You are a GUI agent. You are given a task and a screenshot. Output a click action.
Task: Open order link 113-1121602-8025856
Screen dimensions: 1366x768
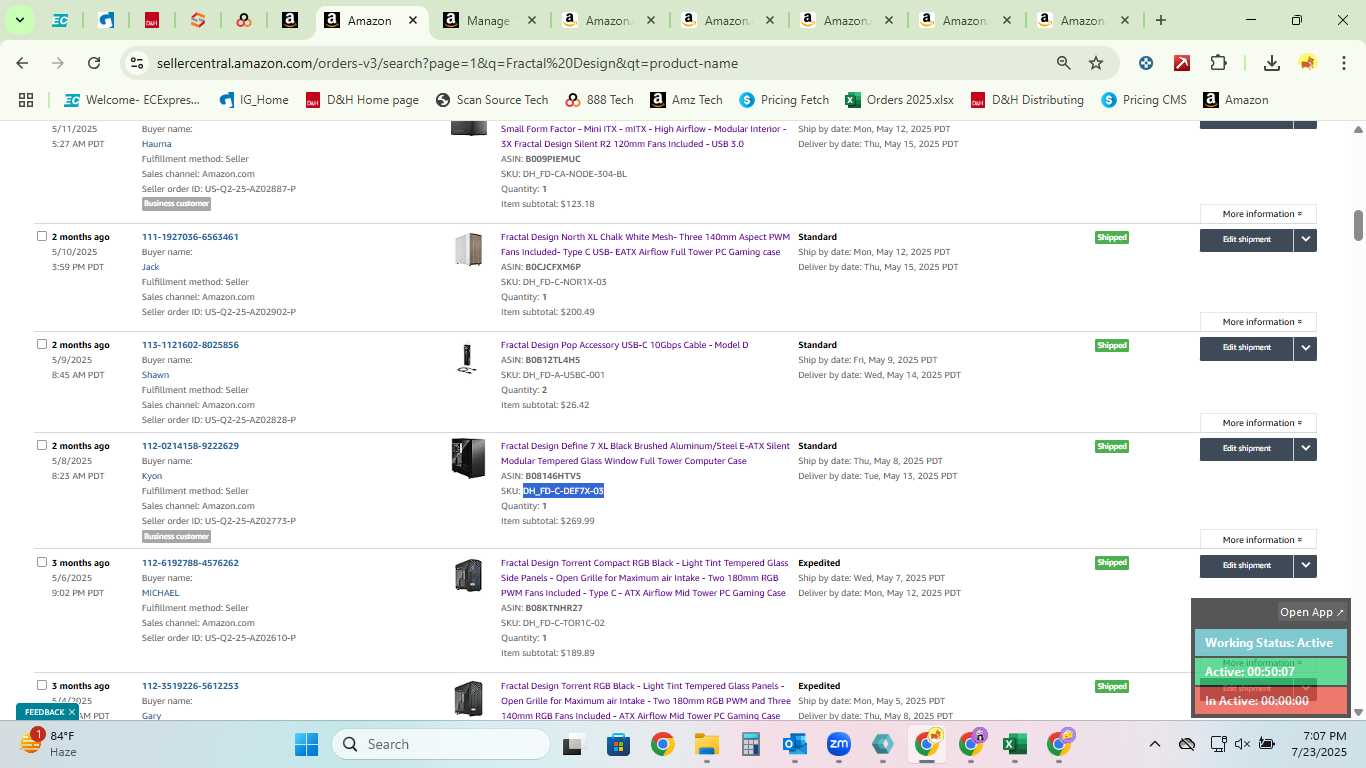[x=190, y=345]
